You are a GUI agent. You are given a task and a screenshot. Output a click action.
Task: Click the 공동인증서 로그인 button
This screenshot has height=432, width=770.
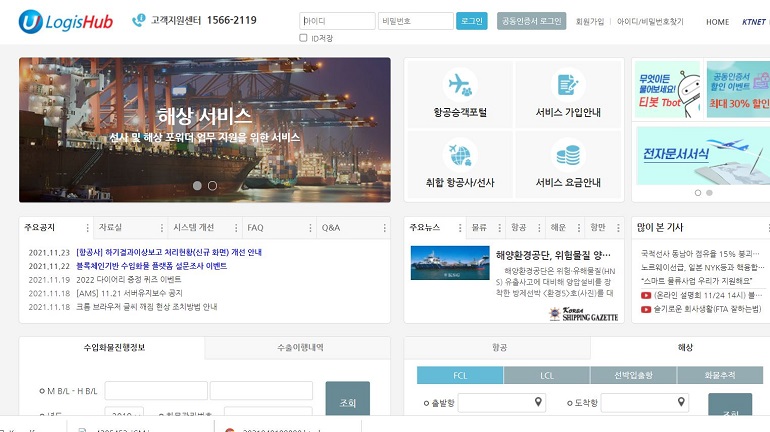pyautogui.click(x=531, y=21)
